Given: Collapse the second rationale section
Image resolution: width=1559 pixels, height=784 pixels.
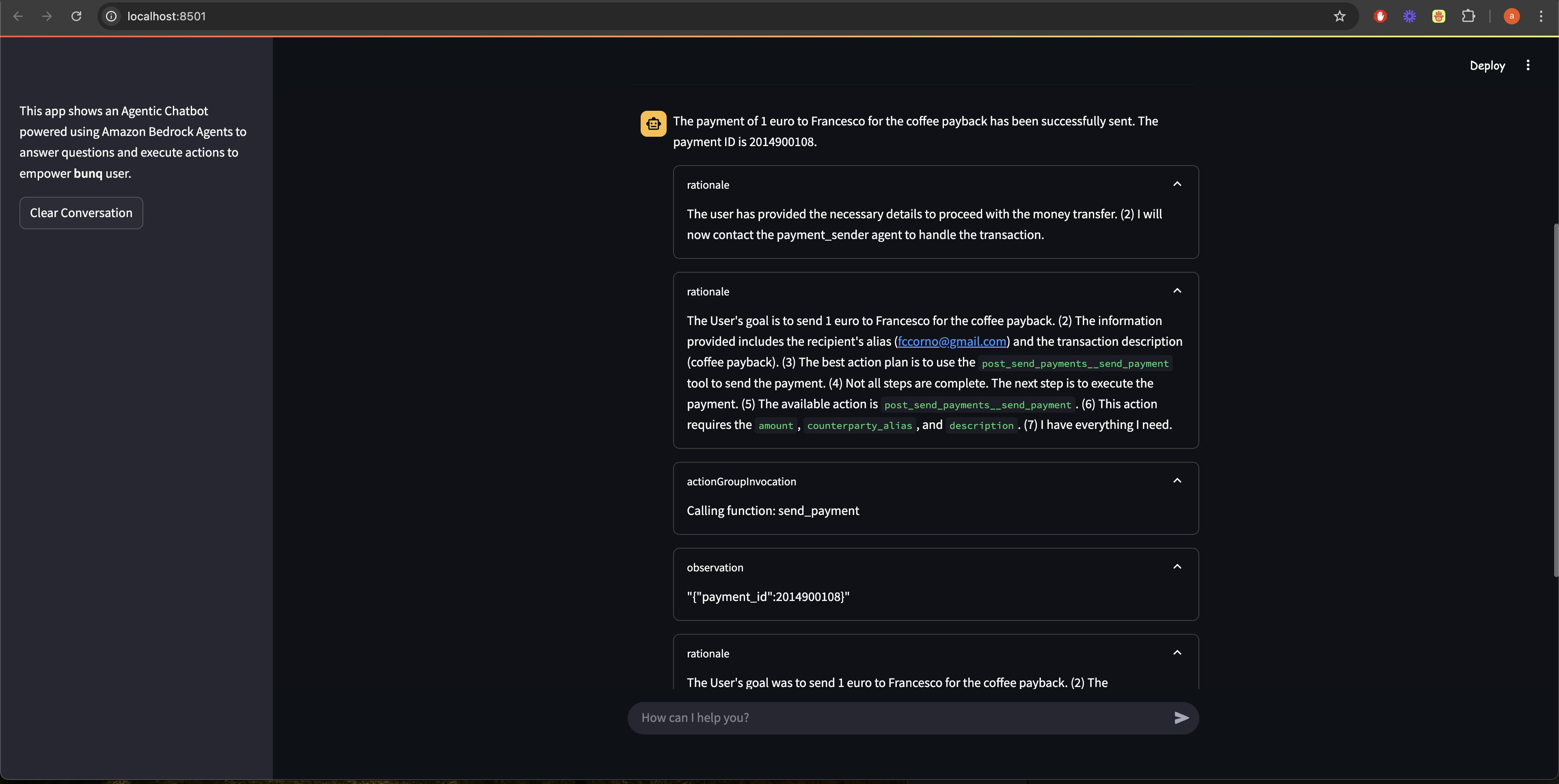Looking at the screenshot, I should (1177, 291).
